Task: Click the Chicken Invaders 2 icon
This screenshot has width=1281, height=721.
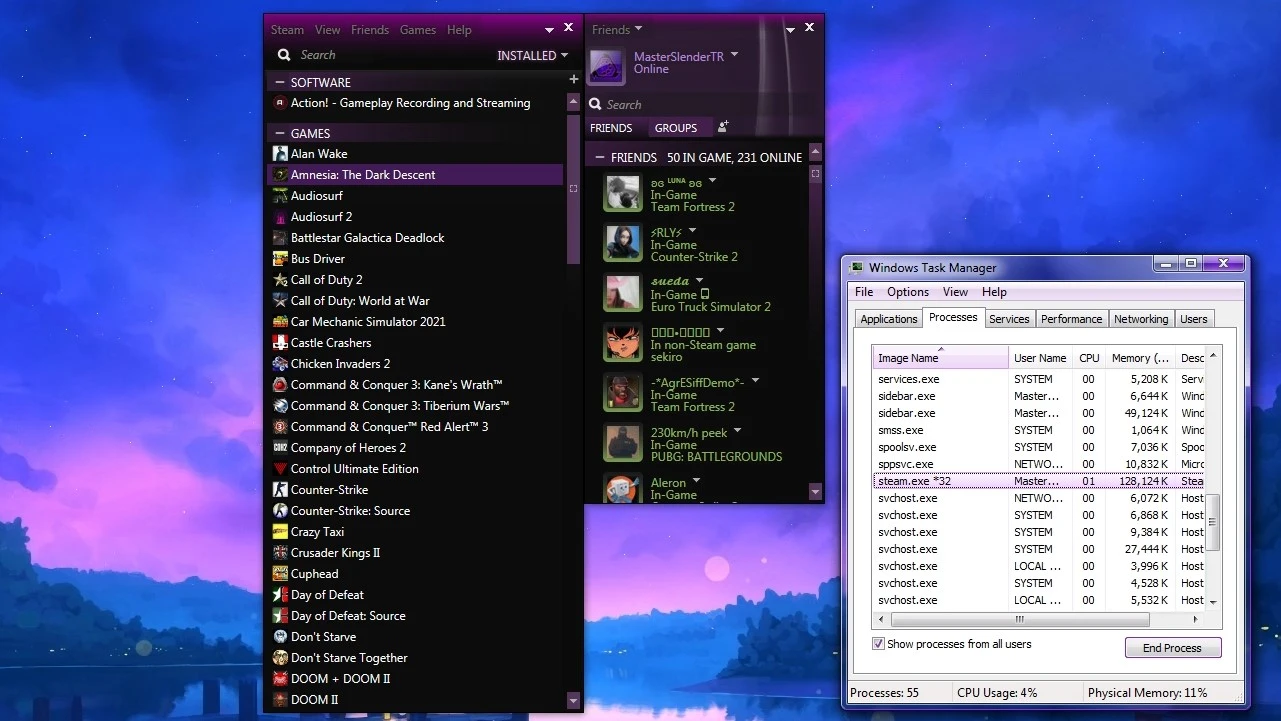Action: [280, 364]
